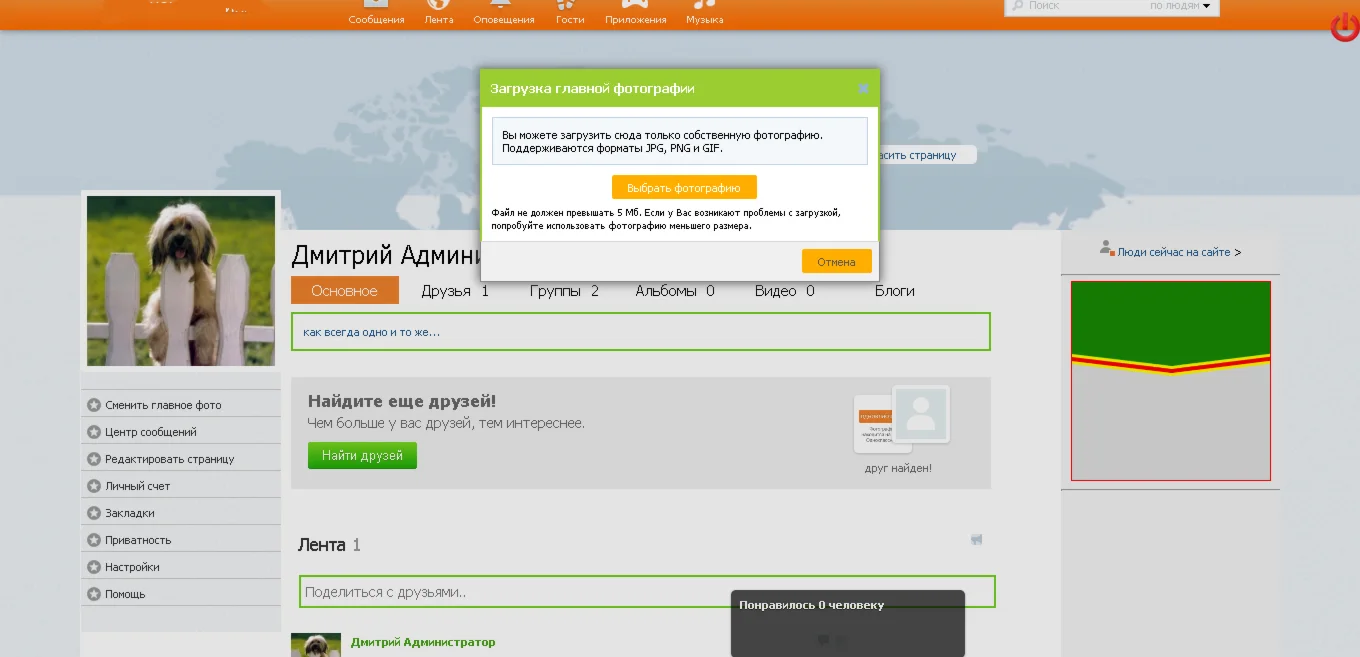Click person icon next to Люди сейчас на сайте
The width and height of the screenshot is (1360, 657).
point(1106,247)
